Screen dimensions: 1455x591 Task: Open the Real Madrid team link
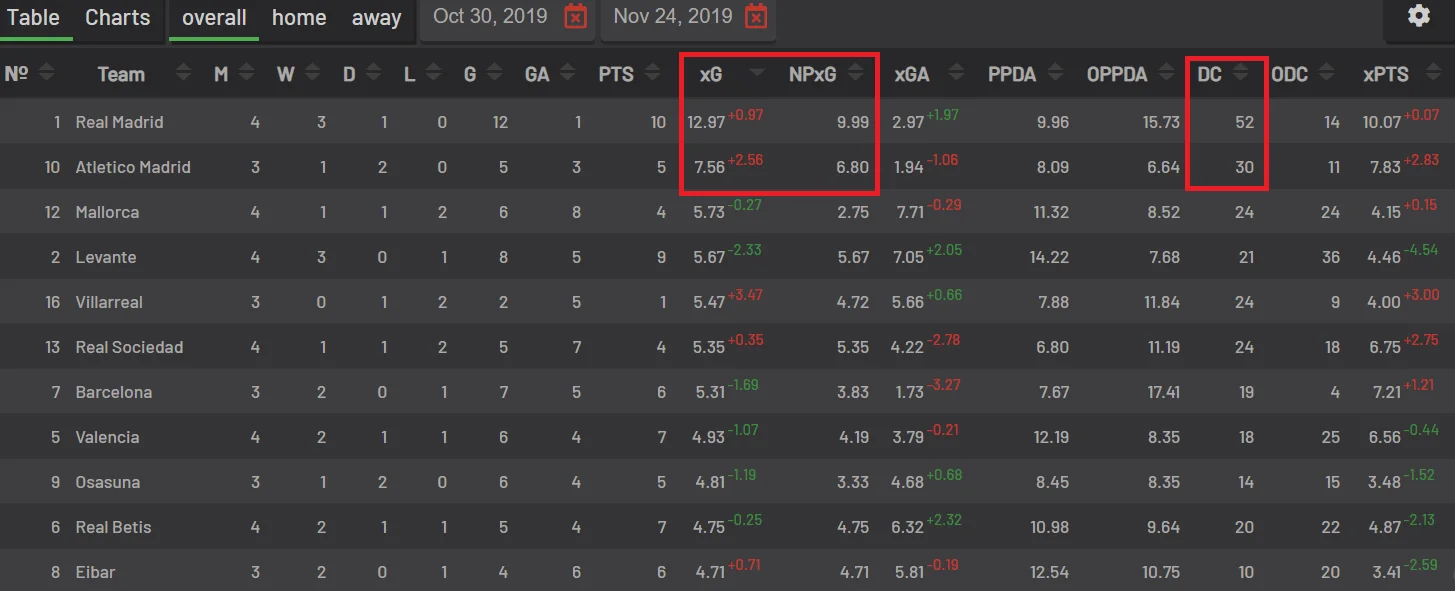(x=119, y=122)
